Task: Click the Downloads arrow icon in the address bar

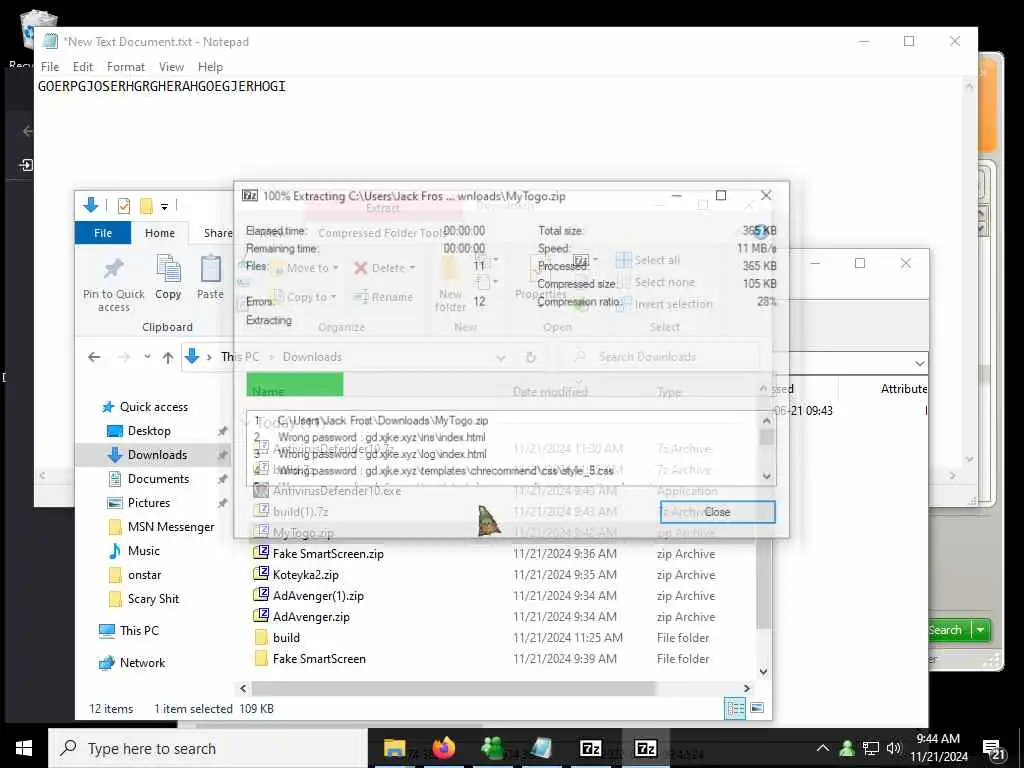Action: pyautogui.click(x=192, y=357)
